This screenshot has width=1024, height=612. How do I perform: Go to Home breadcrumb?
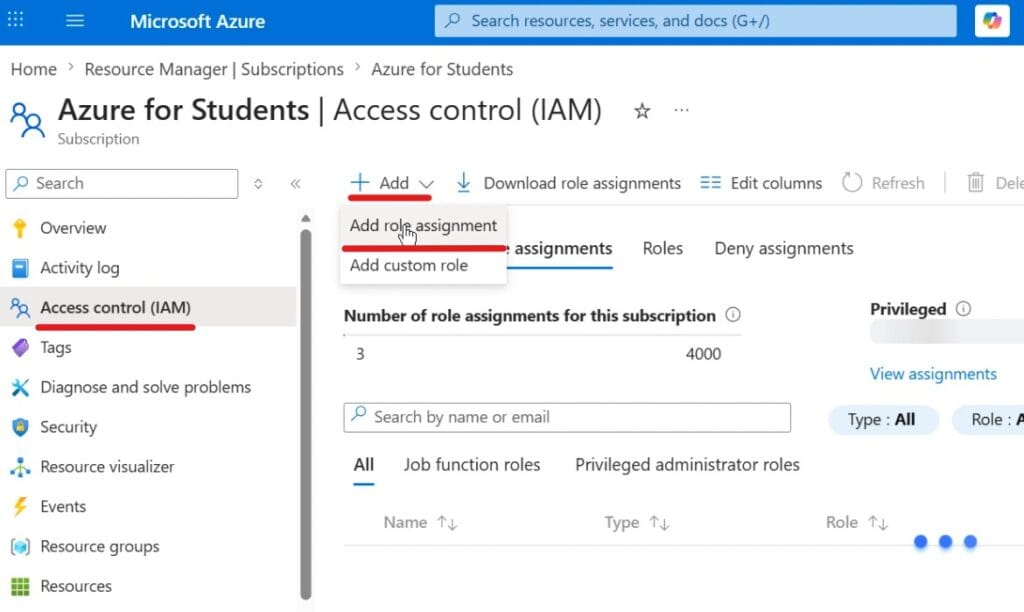(33, 69)
